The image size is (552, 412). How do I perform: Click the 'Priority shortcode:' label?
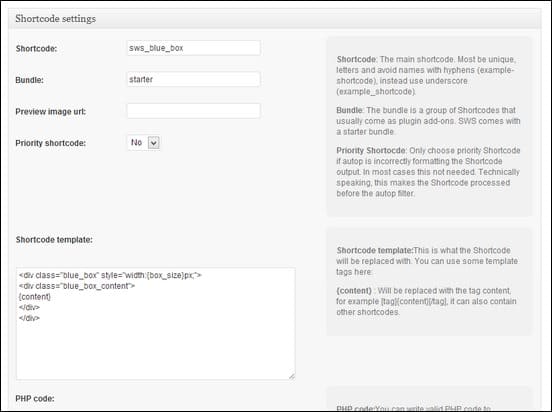coord(51,143)
